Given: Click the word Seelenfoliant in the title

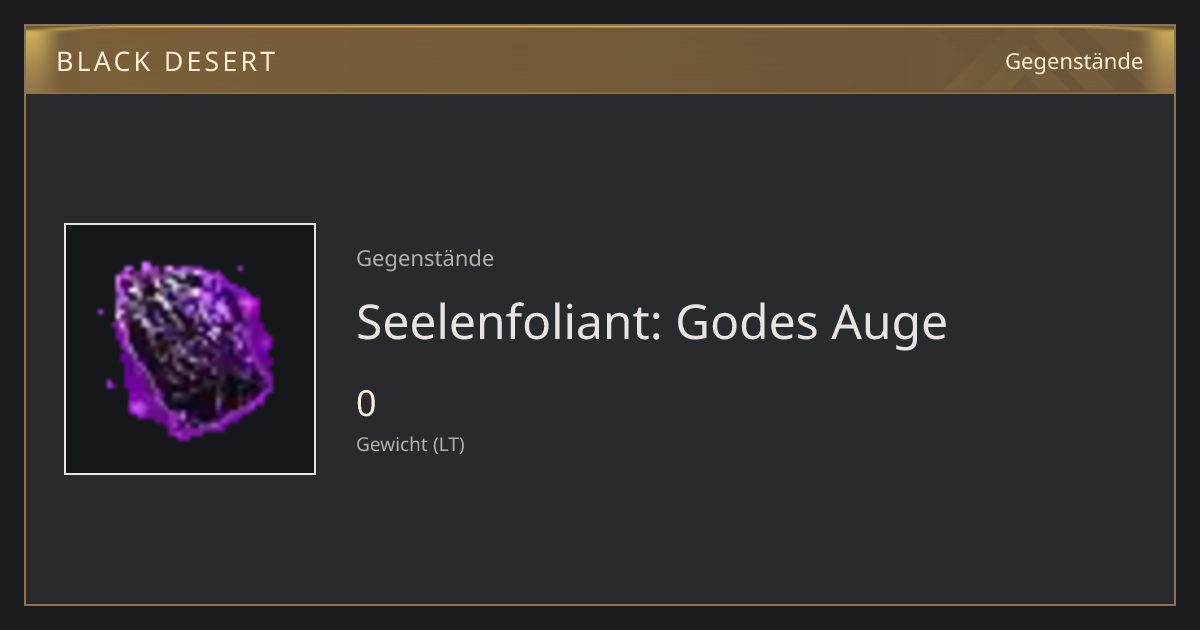Looking at the screenshot, I should click(505, 322).
